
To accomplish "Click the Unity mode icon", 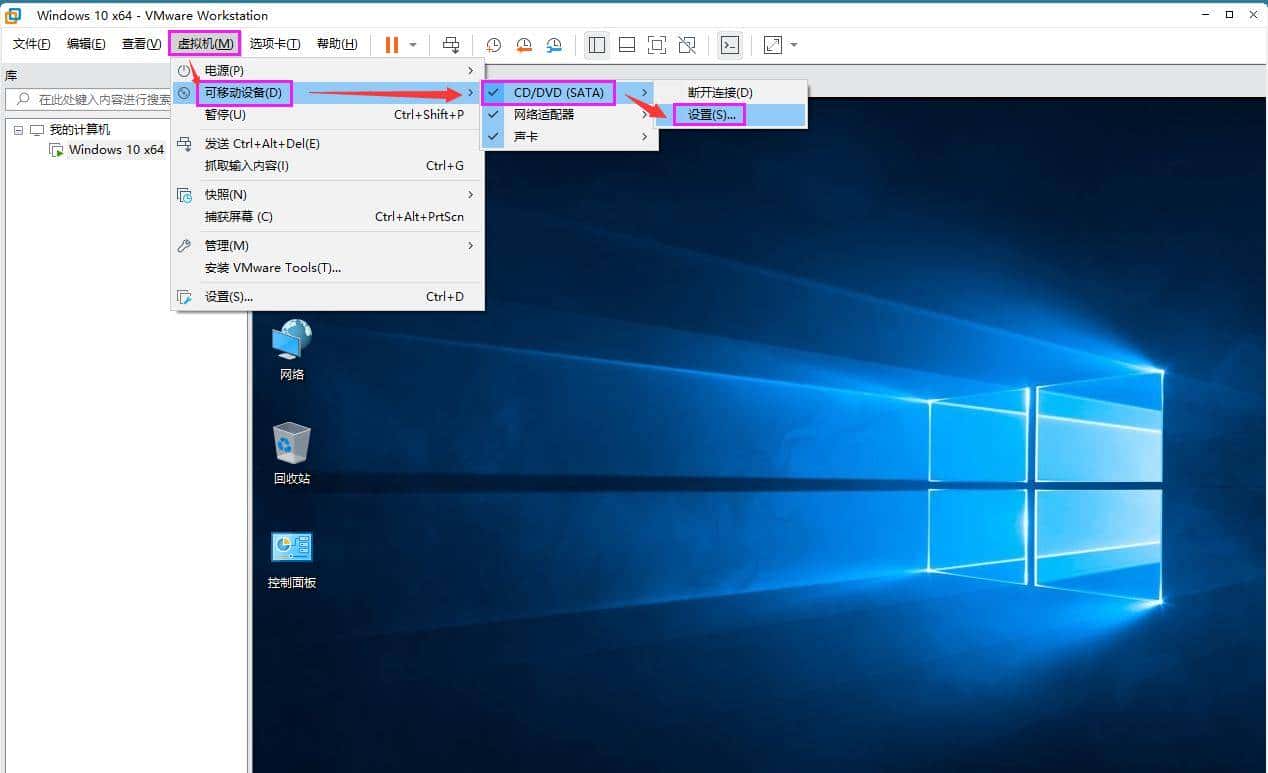I will [687, 45].
